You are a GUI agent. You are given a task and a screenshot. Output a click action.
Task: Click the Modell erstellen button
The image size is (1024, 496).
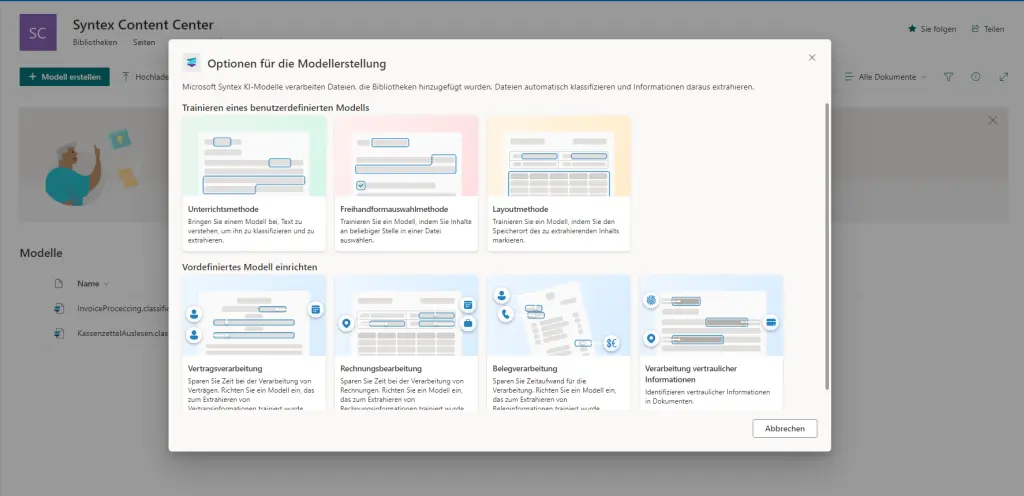(65, 77)
